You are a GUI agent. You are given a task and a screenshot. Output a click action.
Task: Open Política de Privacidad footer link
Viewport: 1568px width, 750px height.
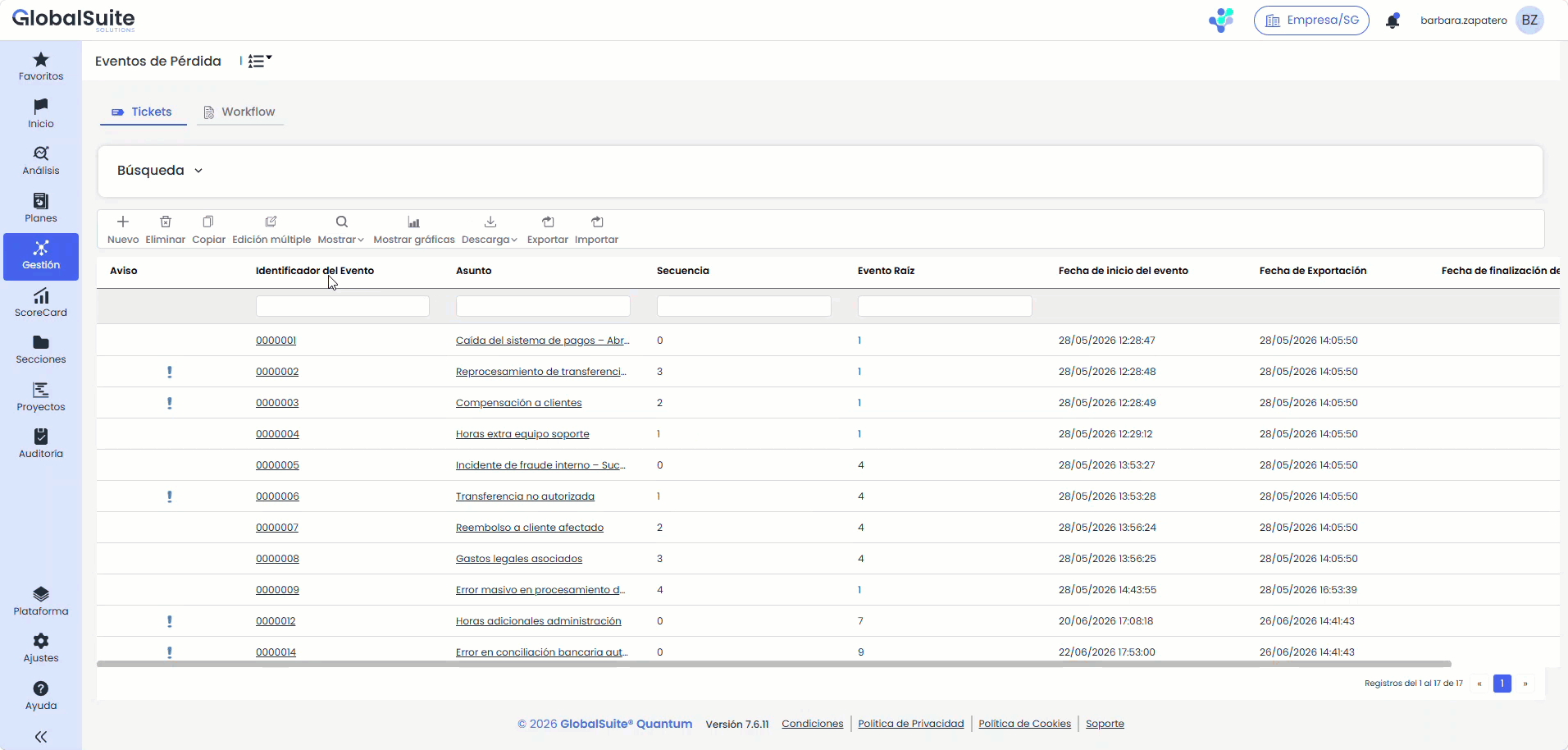(x=911, y=724)
